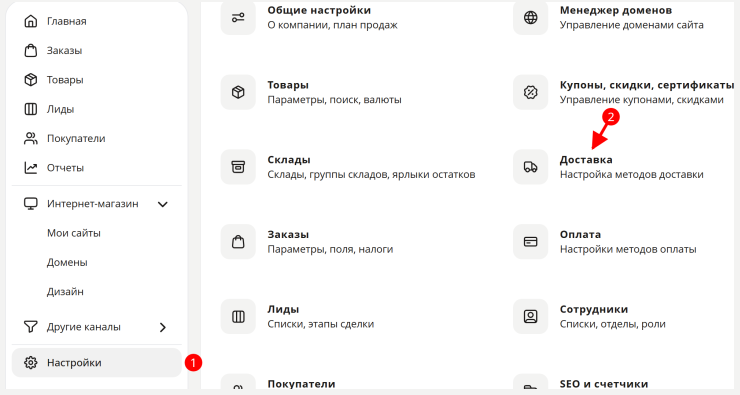Screen dimensions: 740x395
Task: Click the box icon beside sidebar Товары
Action: [31, 80]
